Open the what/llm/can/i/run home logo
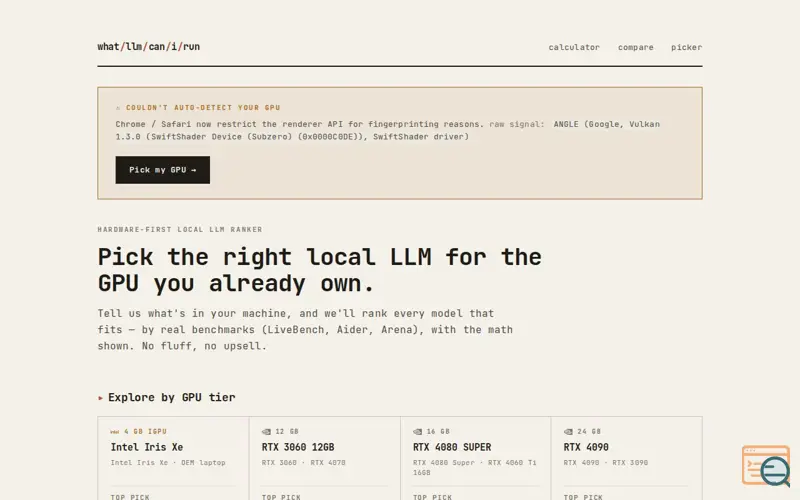800x500 pixels. coord(148,46)
